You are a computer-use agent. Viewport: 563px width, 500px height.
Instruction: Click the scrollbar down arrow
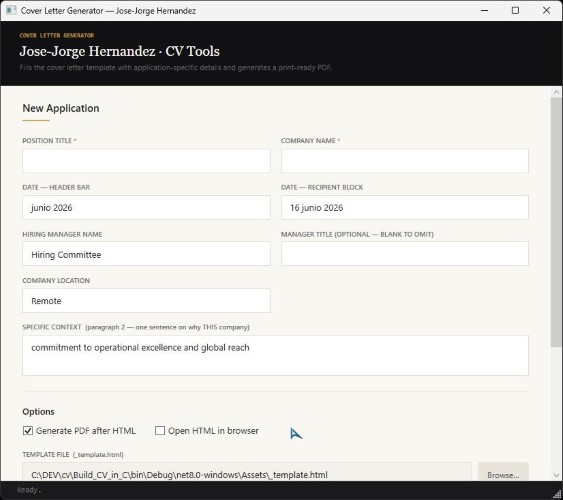pyautogui.click(x=556, y=476)
